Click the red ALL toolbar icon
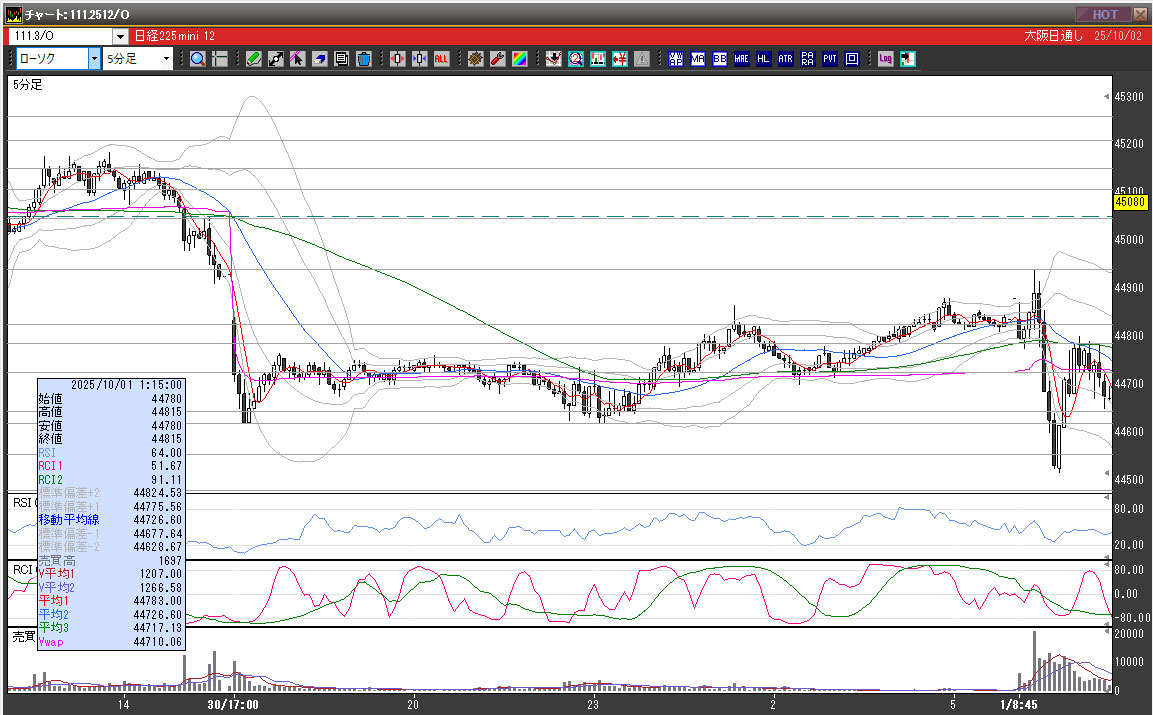 pyautogui.click(x=441, y=59)
